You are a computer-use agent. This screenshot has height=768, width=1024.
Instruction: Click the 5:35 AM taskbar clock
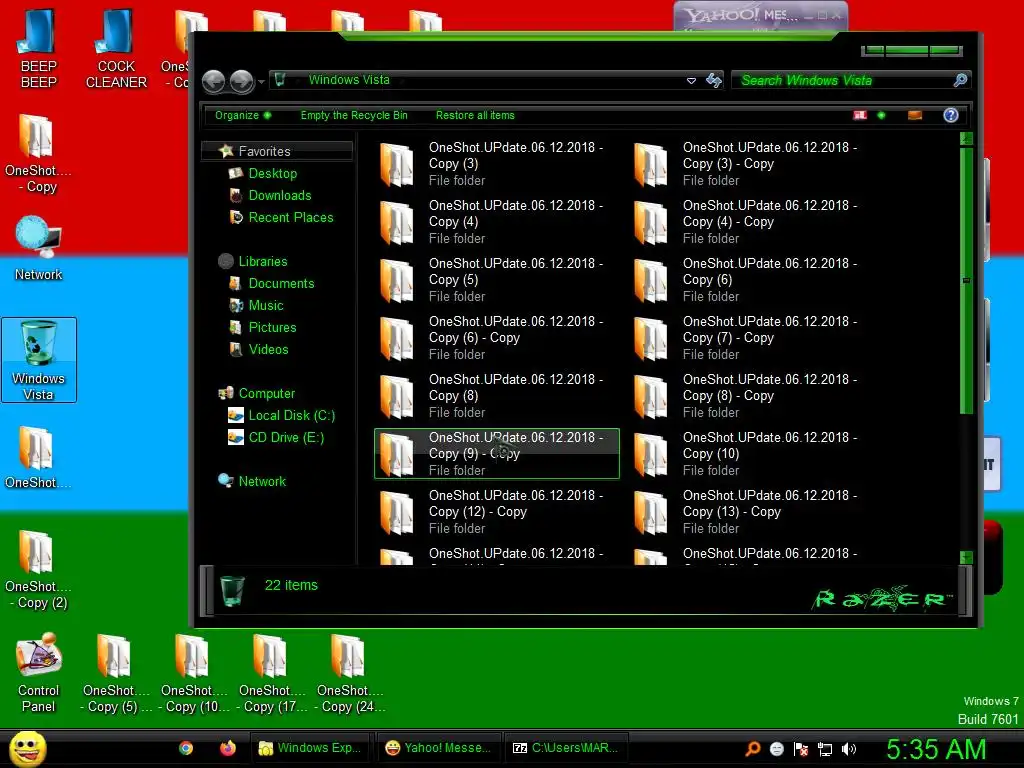pos(936,749)
